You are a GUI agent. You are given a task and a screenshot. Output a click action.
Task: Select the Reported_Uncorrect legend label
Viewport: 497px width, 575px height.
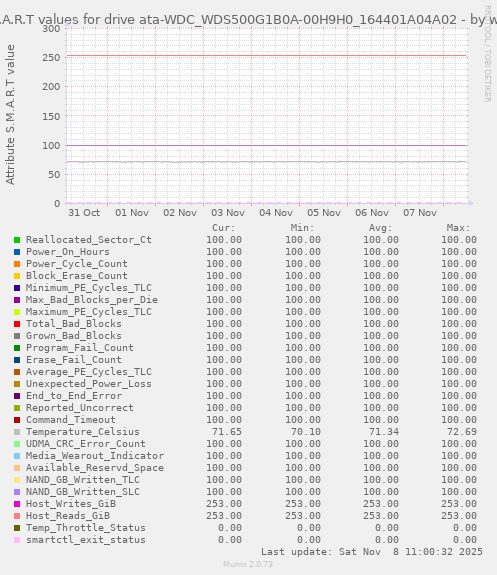point(80,408)
